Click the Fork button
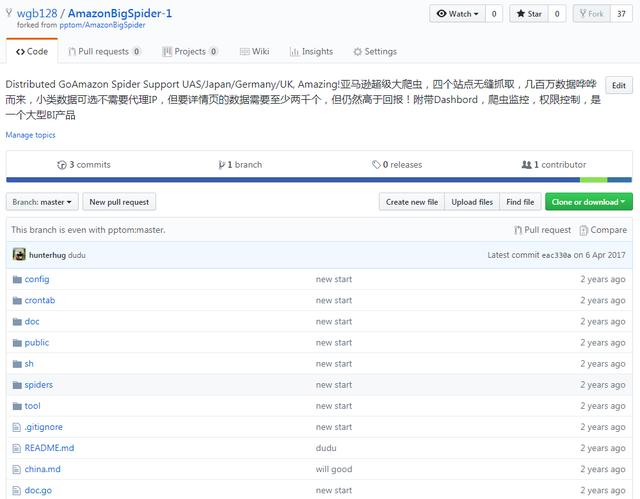 [591, 14]
